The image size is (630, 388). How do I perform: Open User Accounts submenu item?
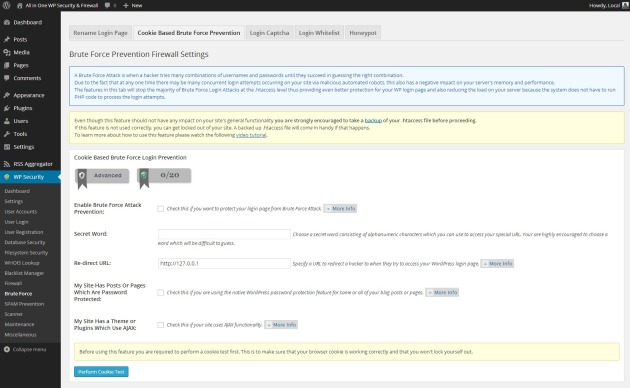pyautogui.click(x=20, y=212)
